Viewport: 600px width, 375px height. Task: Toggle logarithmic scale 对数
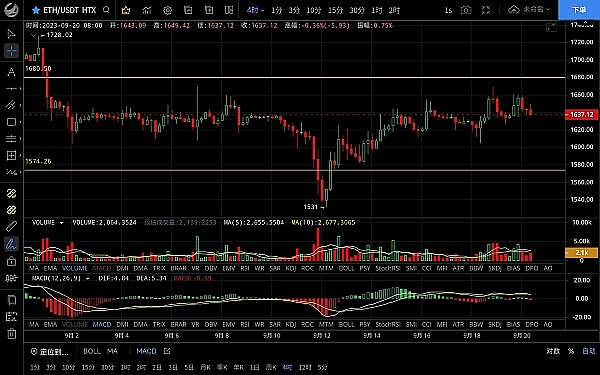[553, 351]
